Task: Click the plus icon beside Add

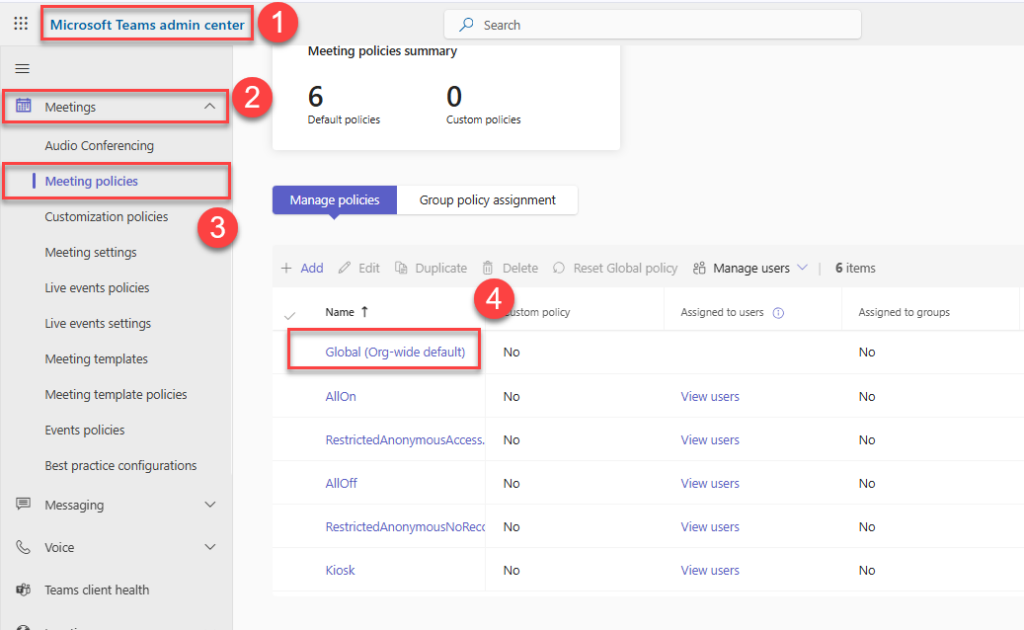Action: point(286,268)
